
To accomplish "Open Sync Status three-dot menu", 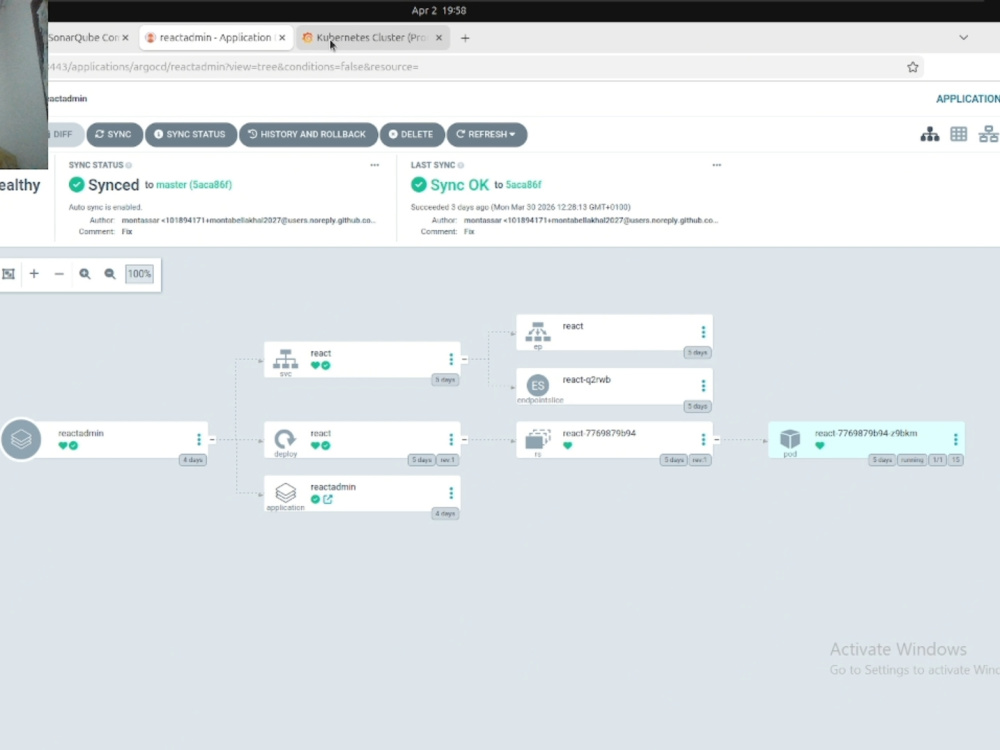I will click(x=374, y=165).
